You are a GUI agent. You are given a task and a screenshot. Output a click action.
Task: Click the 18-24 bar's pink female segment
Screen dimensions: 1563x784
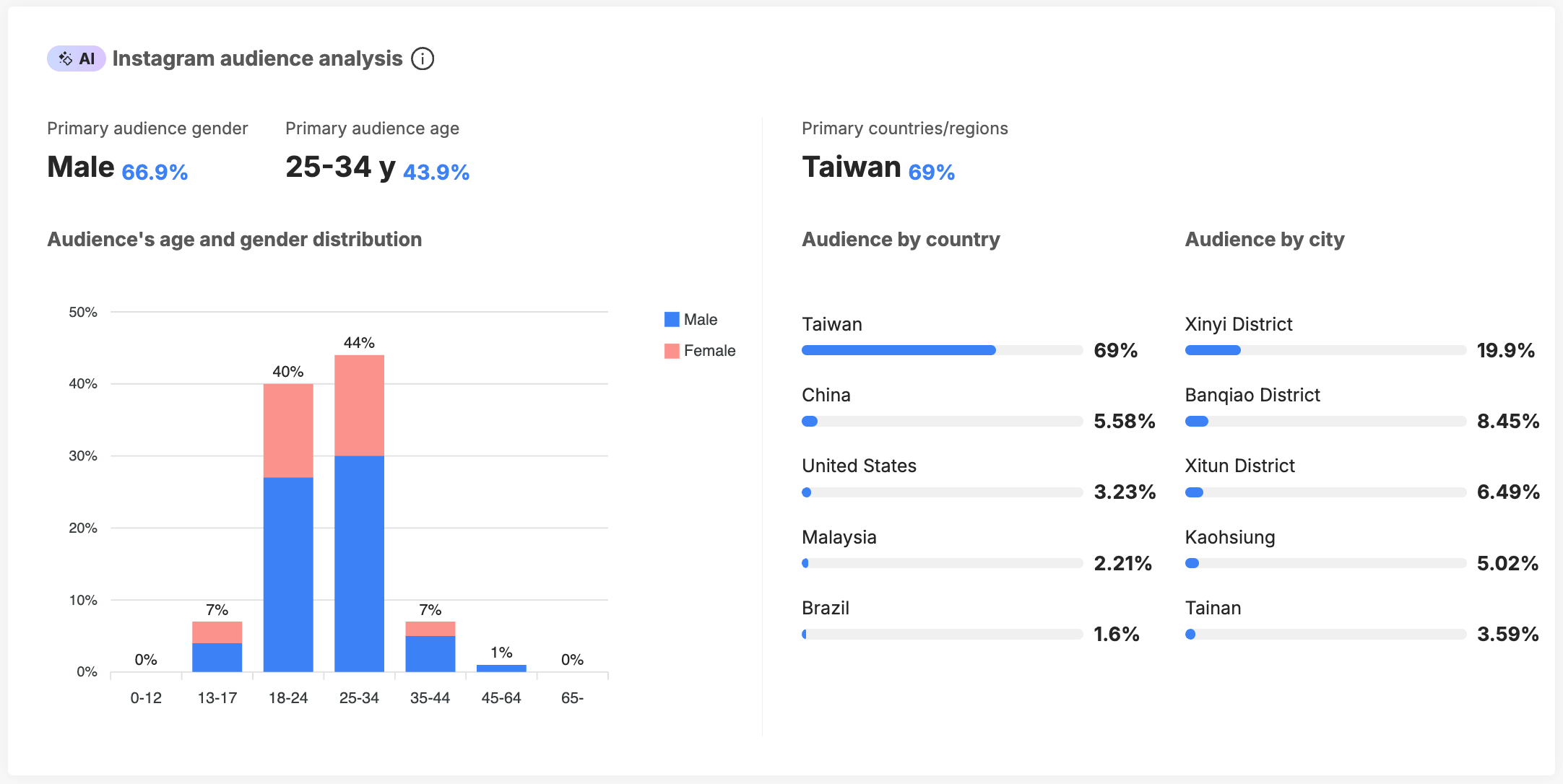[x=288, y=431]
